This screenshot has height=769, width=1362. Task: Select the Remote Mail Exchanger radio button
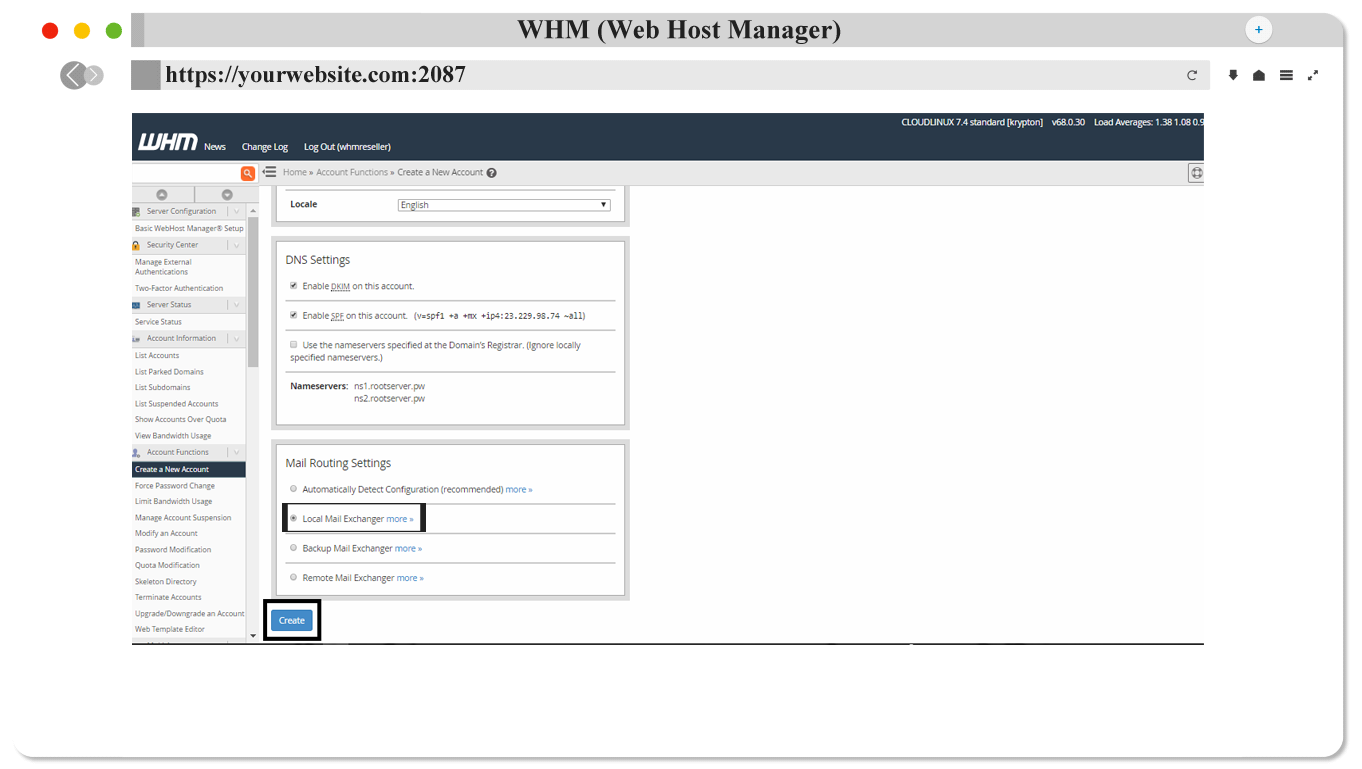(x=294, y=577)
